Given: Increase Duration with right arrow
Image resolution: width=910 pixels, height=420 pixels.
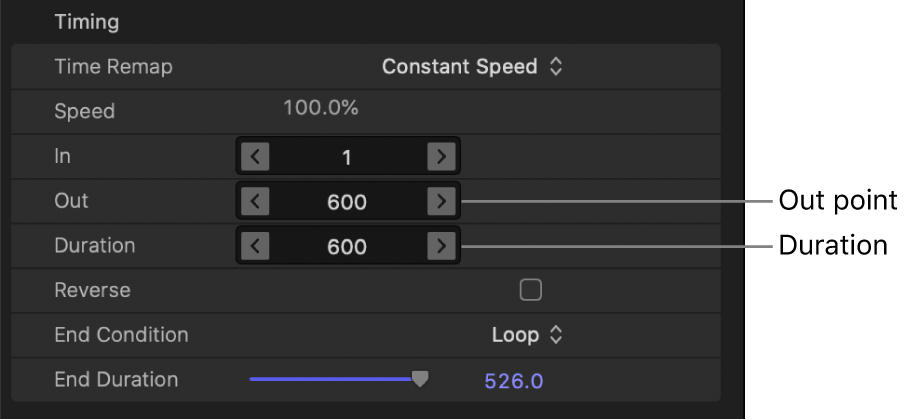Looking at the screenshot, I should [440, 246].
